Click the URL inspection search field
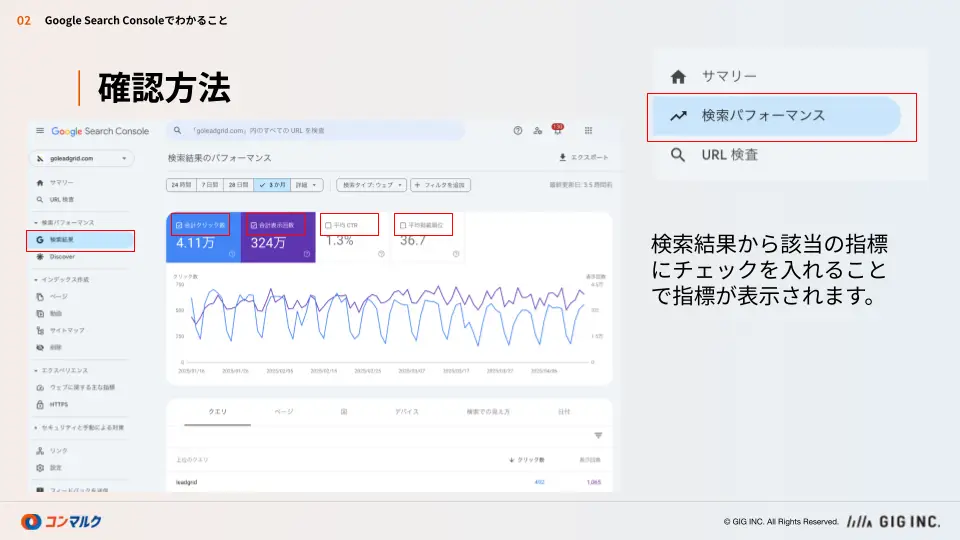960x540 pixels. pos(315,130)
